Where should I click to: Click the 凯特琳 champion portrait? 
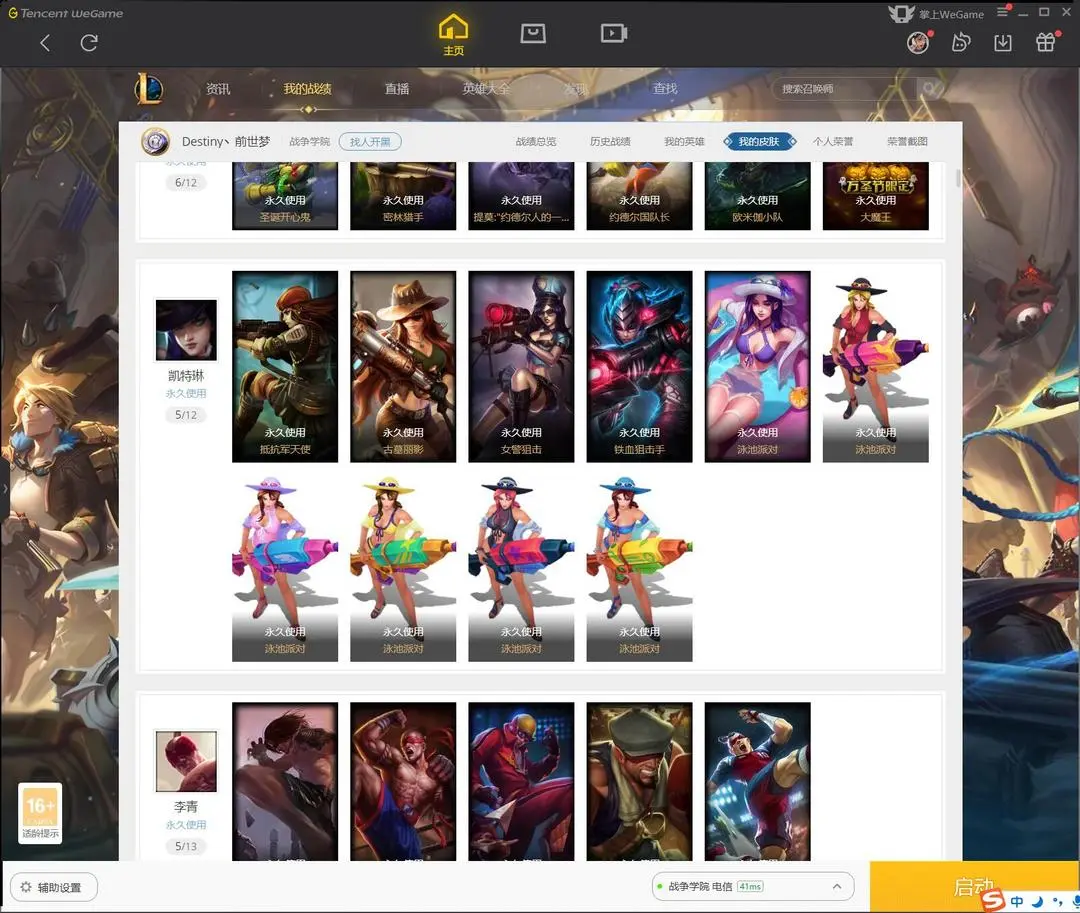tap(186, 330)
